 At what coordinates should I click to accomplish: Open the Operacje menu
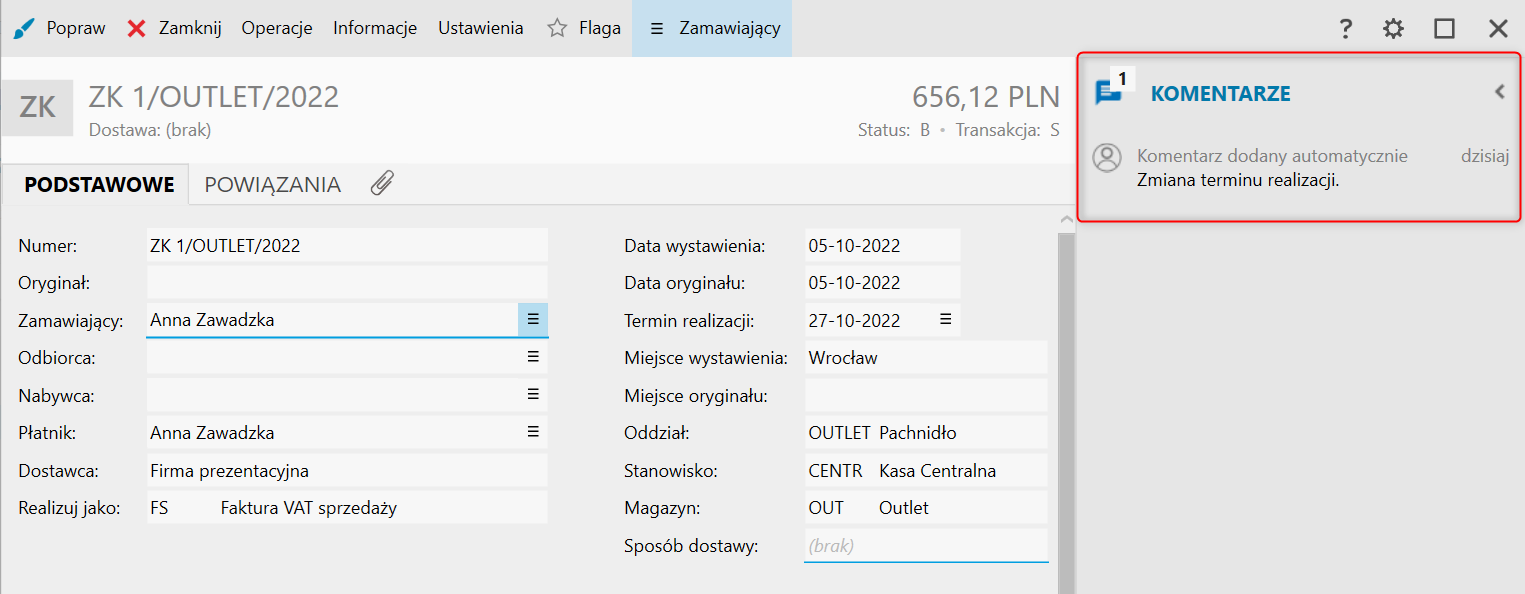(x=277, y=28)
